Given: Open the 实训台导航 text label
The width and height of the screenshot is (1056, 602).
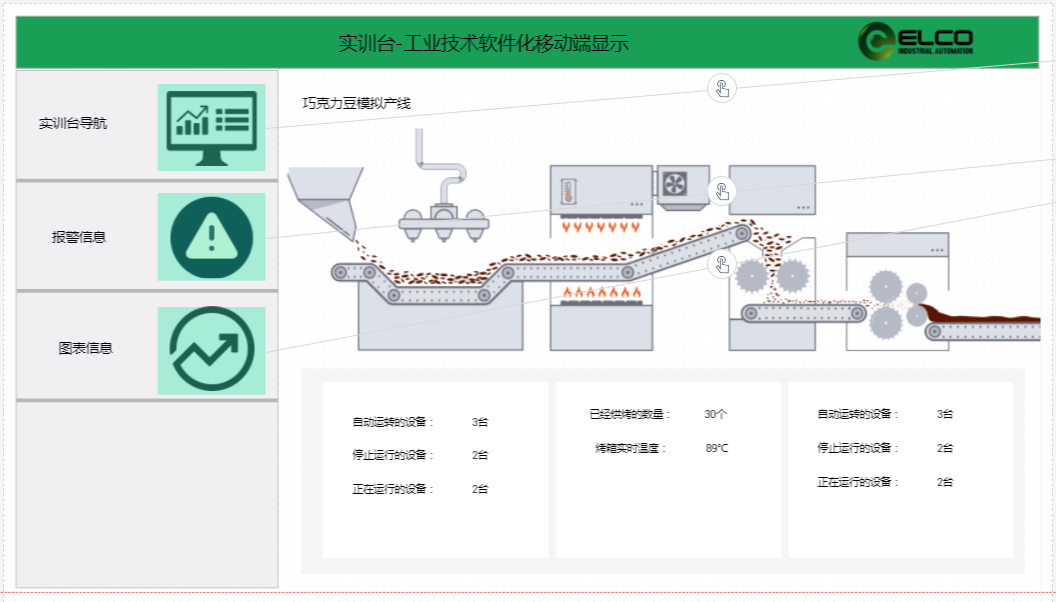Looking at the screenshot, I should (73, 124).
